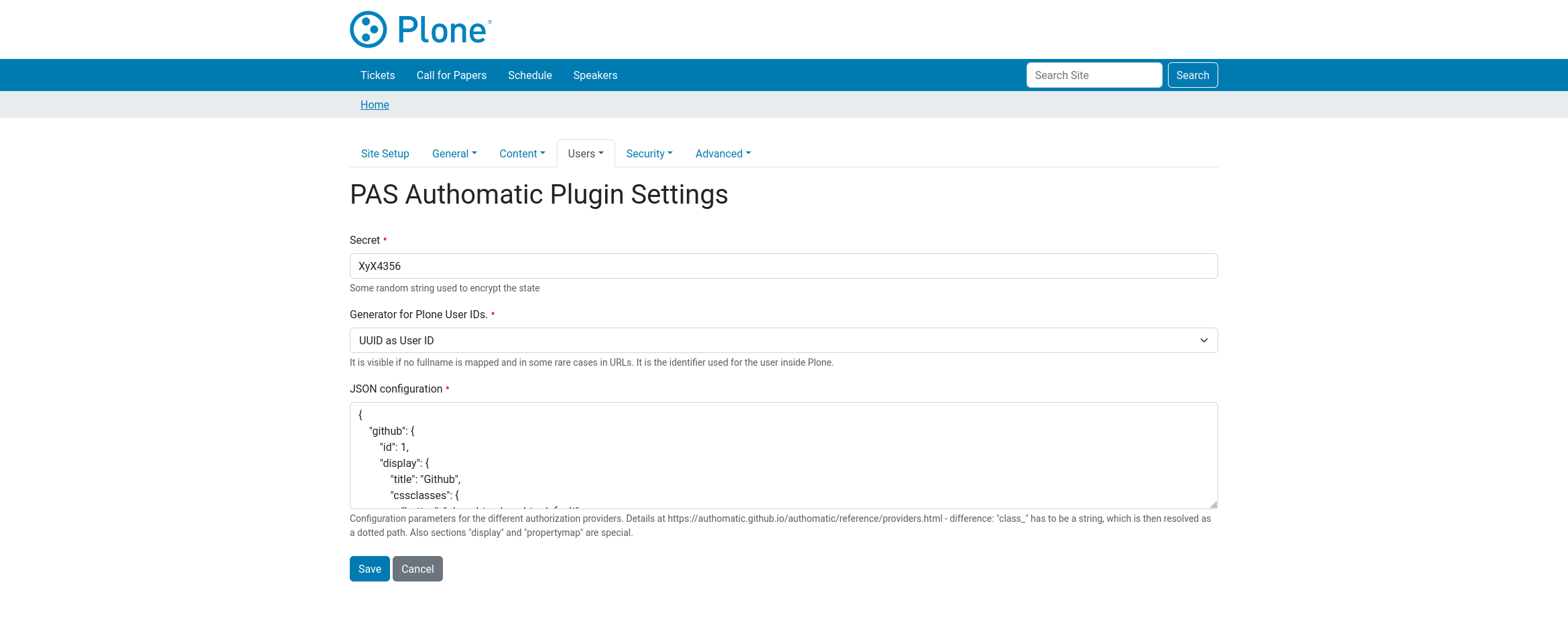Expand the Advanced dropdown menu
This screenshot has height=619, width=1568.
pyautogui.click(x=723, y=153)
